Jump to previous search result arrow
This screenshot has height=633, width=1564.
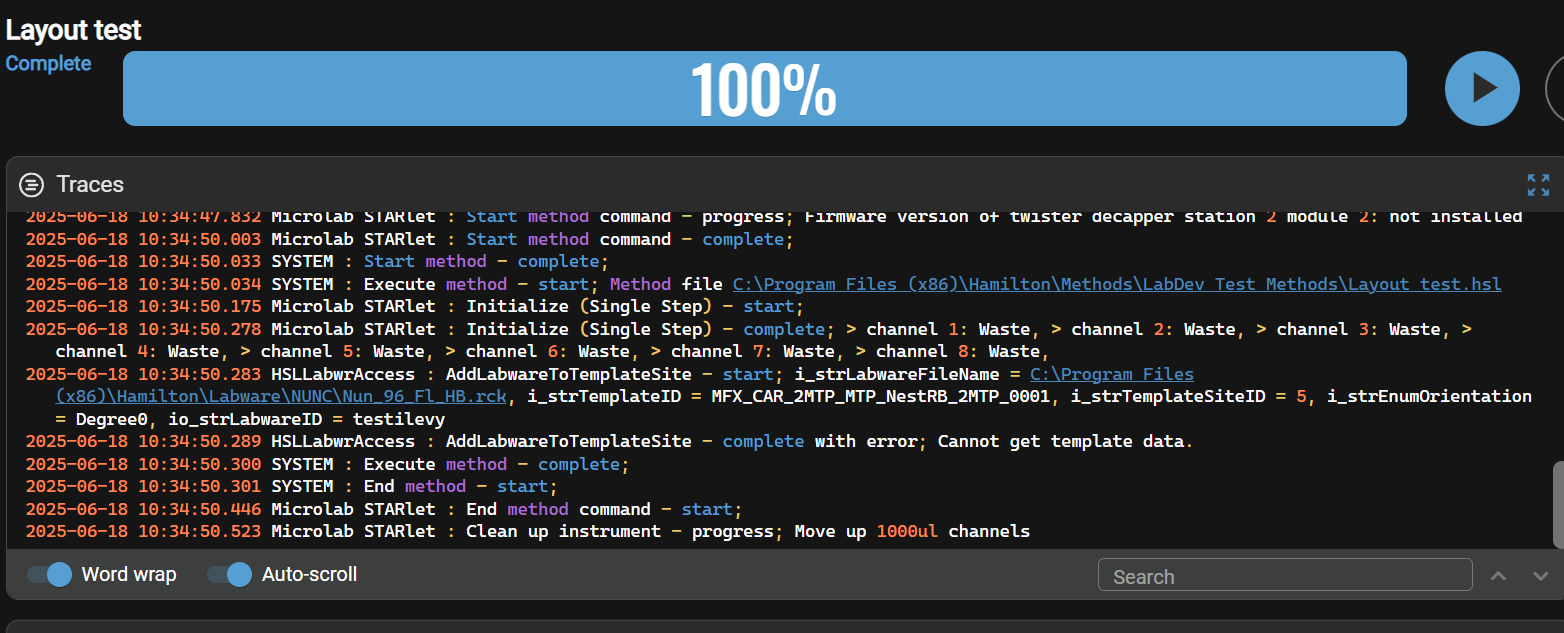[1498, 576]
